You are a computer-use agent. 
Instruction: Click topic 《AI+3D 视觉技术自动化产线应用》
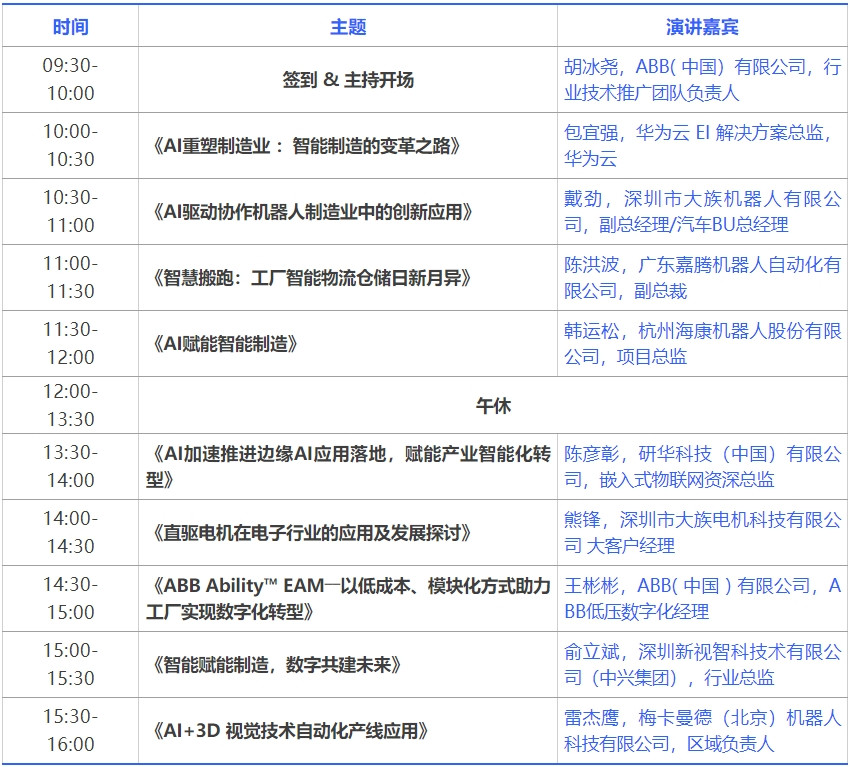coord(348,730)
